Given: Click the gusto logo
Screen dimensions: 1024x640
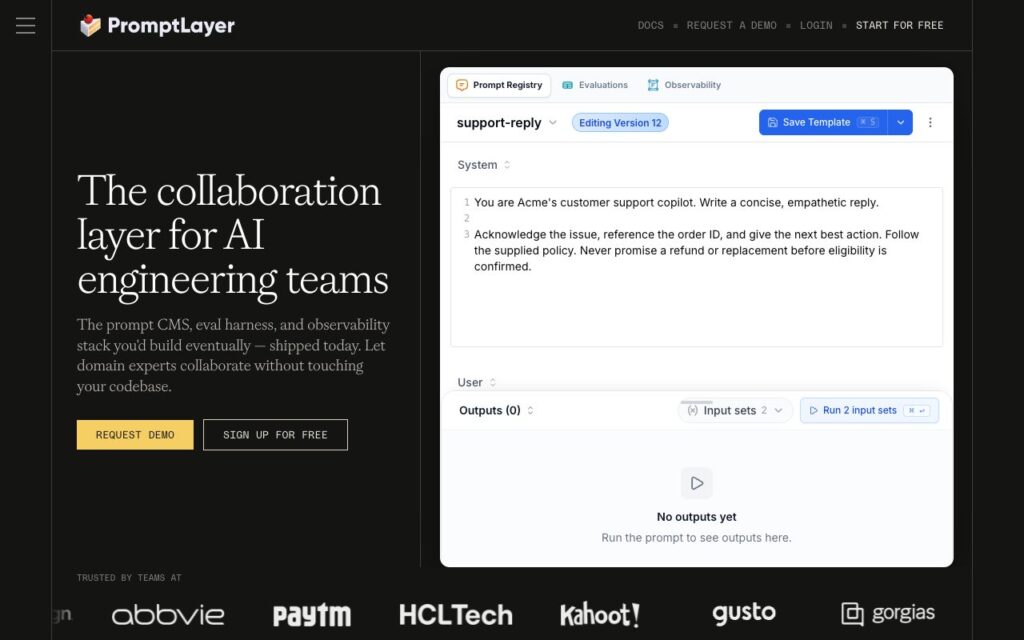Looking at the screenshot, I should tap(744, 613).
